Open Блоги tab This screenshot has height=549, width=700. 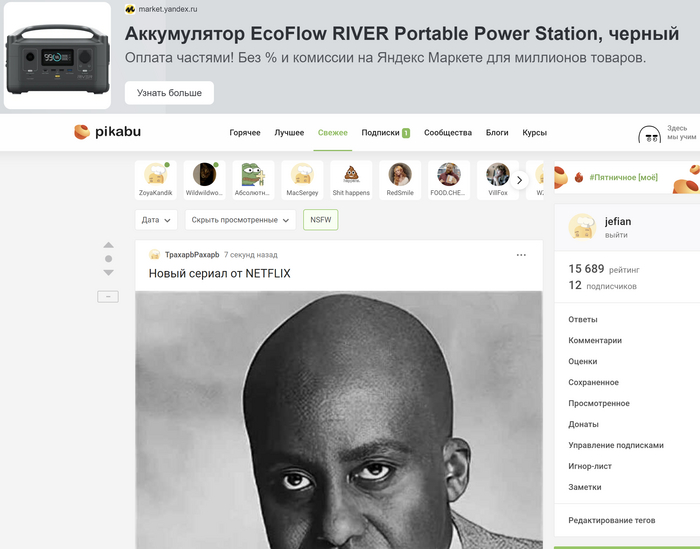(x=497, y=133)
